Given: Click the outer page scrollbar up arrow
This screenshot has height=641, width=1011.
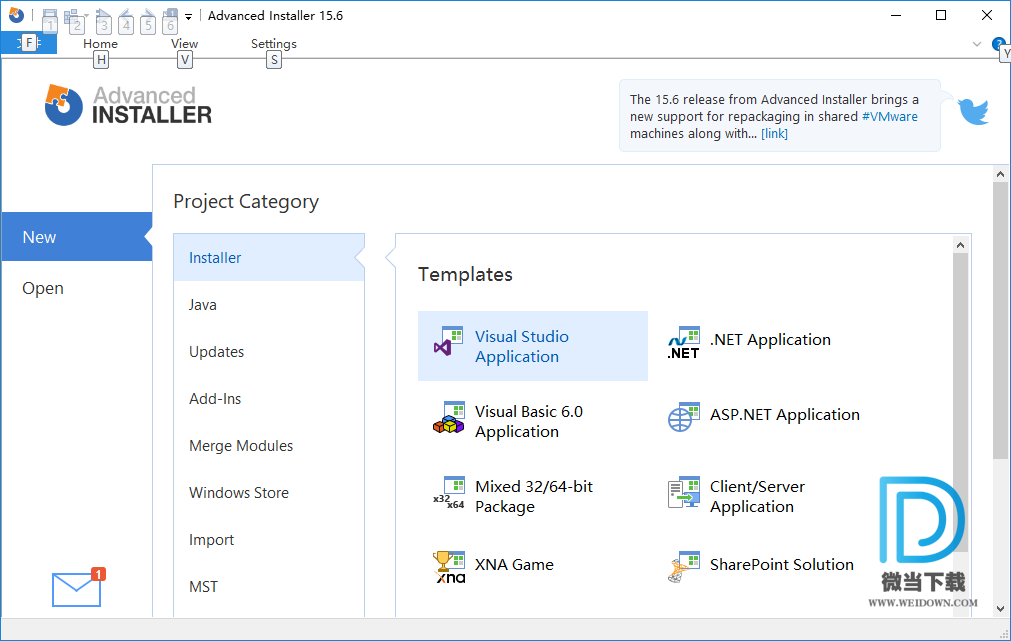Looking at the screenshot, I should (x=1001, y=174).
